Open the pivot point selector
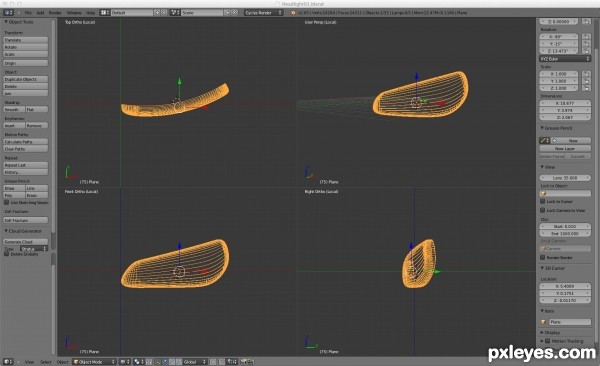Viewport: 600px width, 366px height. [138, 362]
